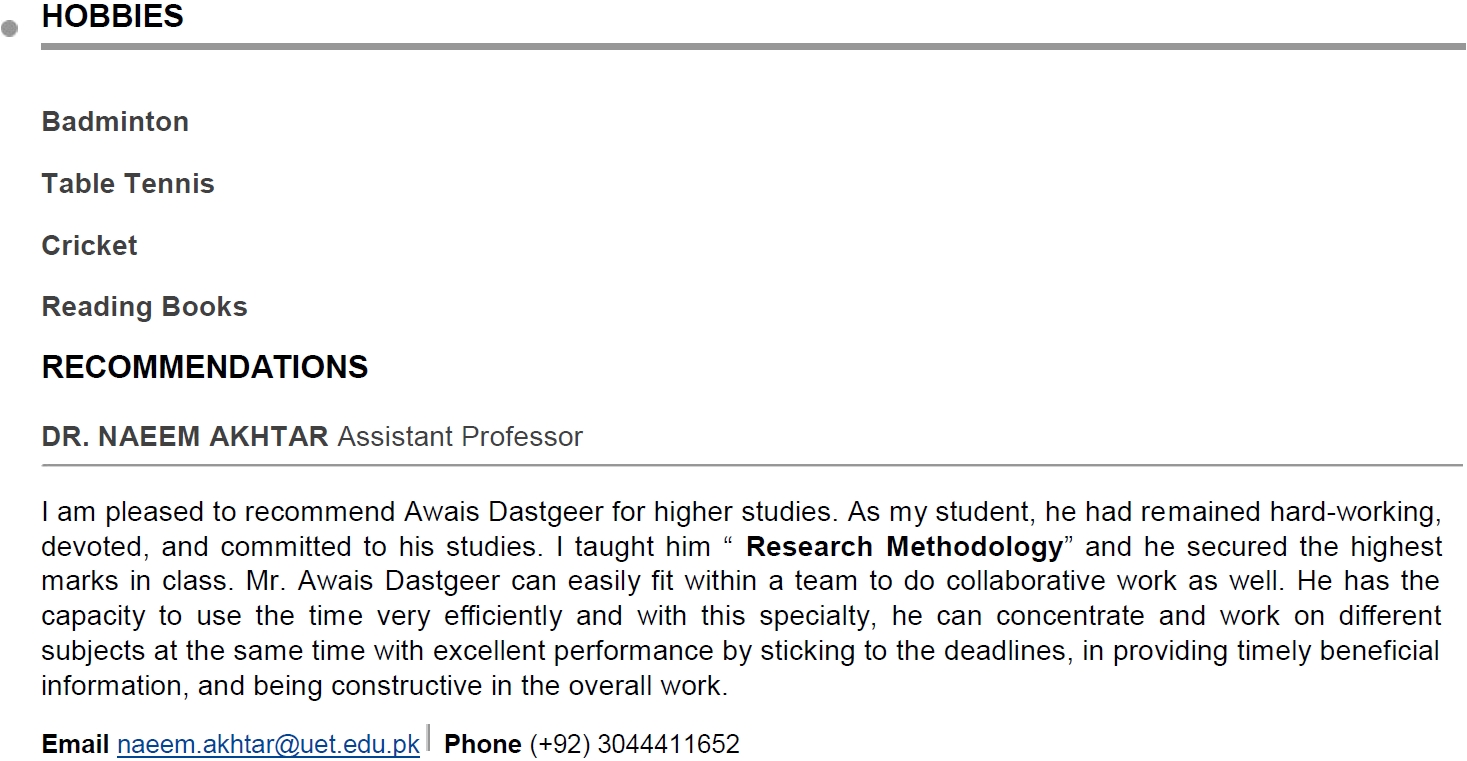Click the gray horizontal rule under HOBBIES
This screenshot has width=1467, height=761.
(753, 46)
